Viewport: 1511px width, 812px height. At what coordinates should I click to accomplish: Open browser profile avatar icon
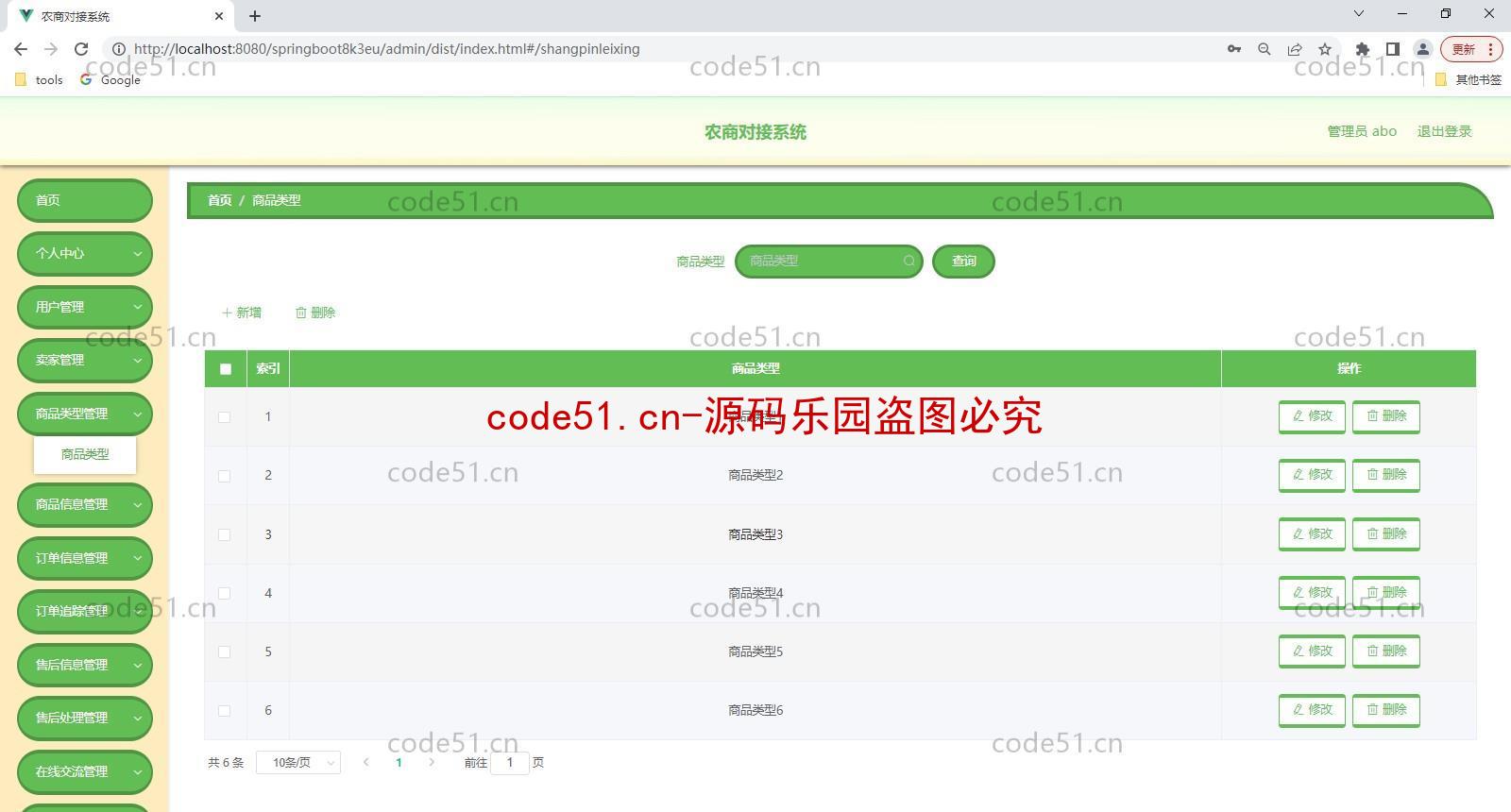point(1422,49)
